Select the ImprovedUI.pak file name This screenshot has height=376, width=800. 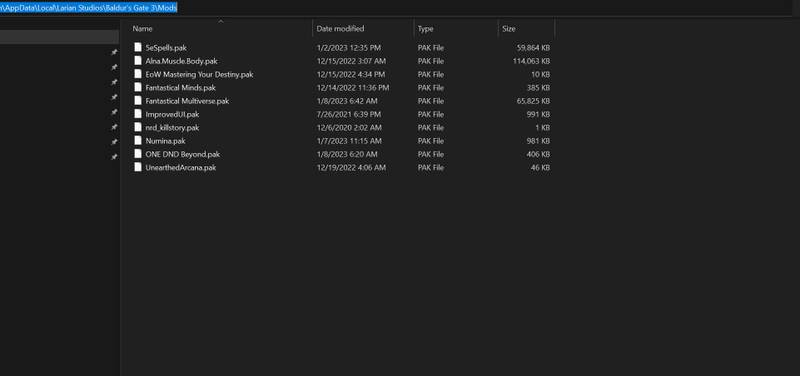[172, 114]
